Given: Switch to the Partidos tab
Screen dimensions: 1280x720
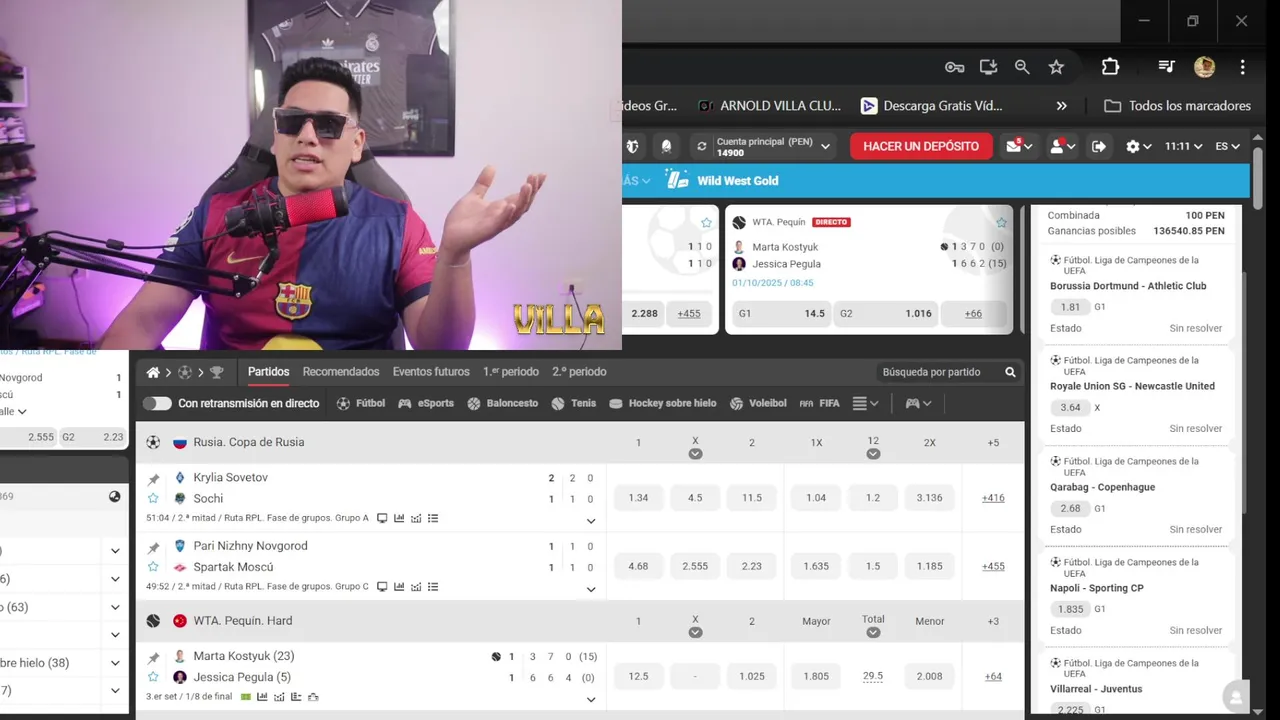Looking at the screenshot, I should 269,372.
